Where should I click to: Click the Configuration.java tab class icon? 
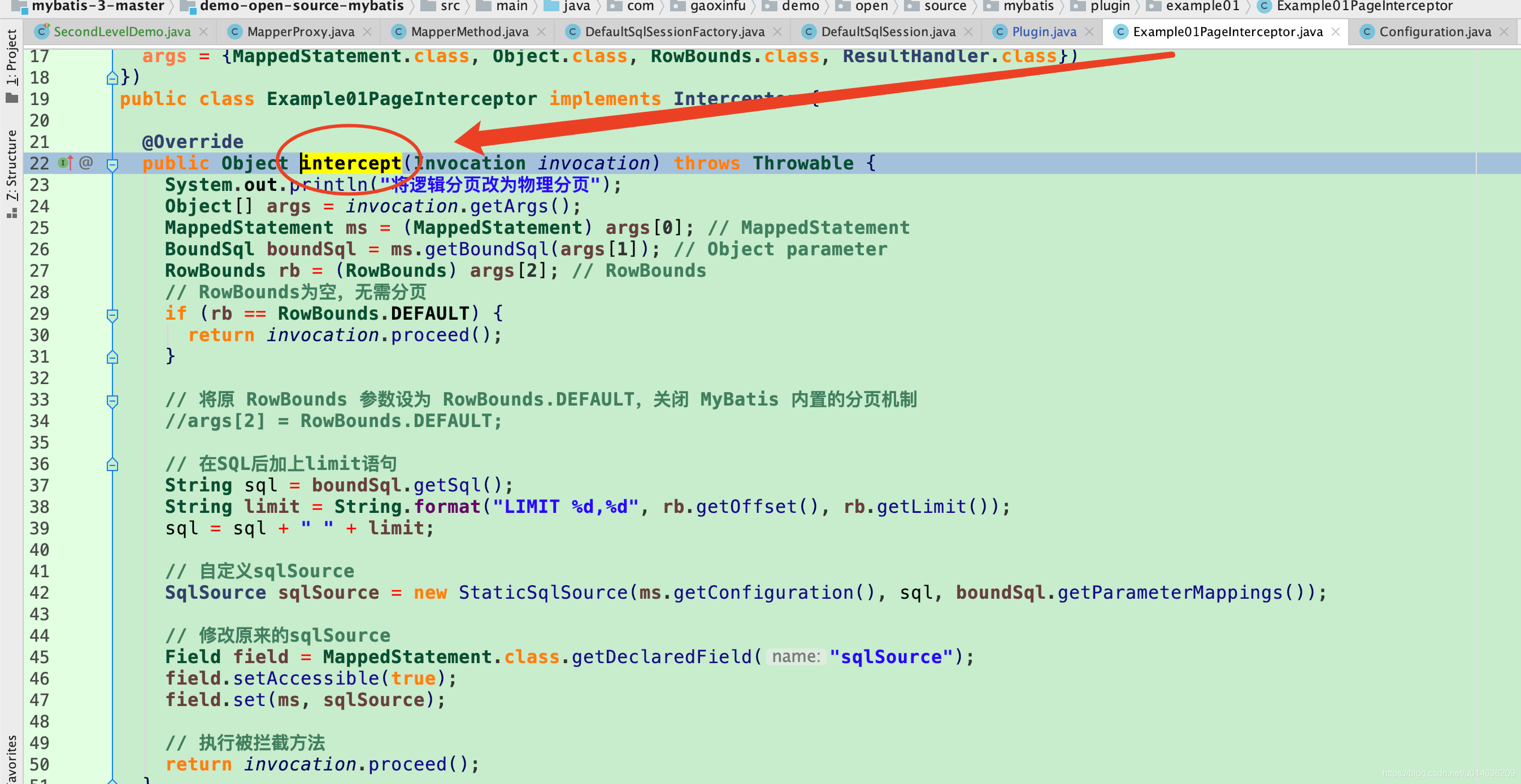point(1366,31)
